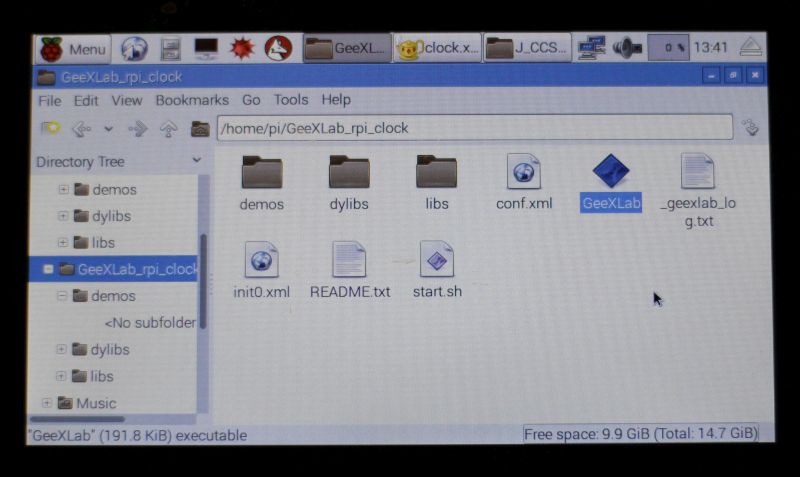Open the Go menu

pos(251,100)
